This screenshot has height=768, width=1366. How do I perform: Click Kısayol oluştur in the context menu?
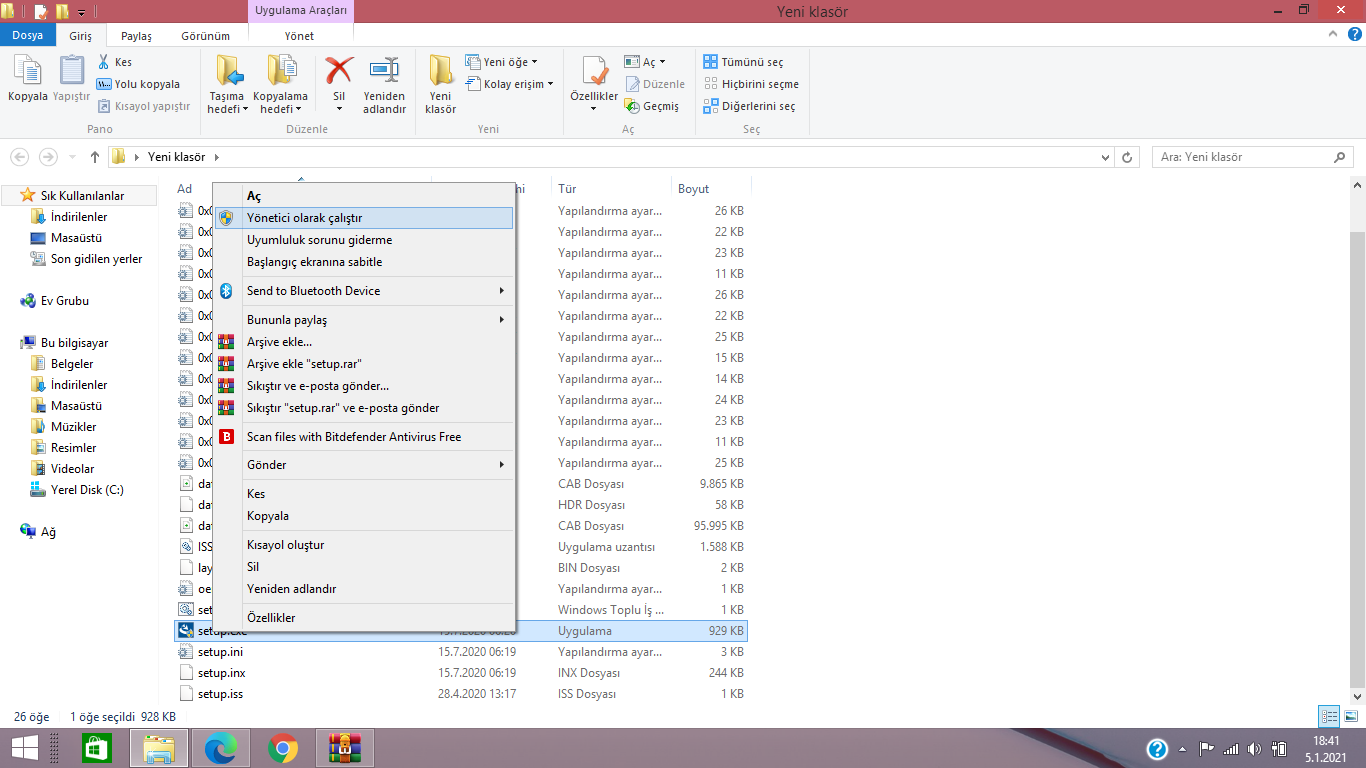tap(364, 545)
